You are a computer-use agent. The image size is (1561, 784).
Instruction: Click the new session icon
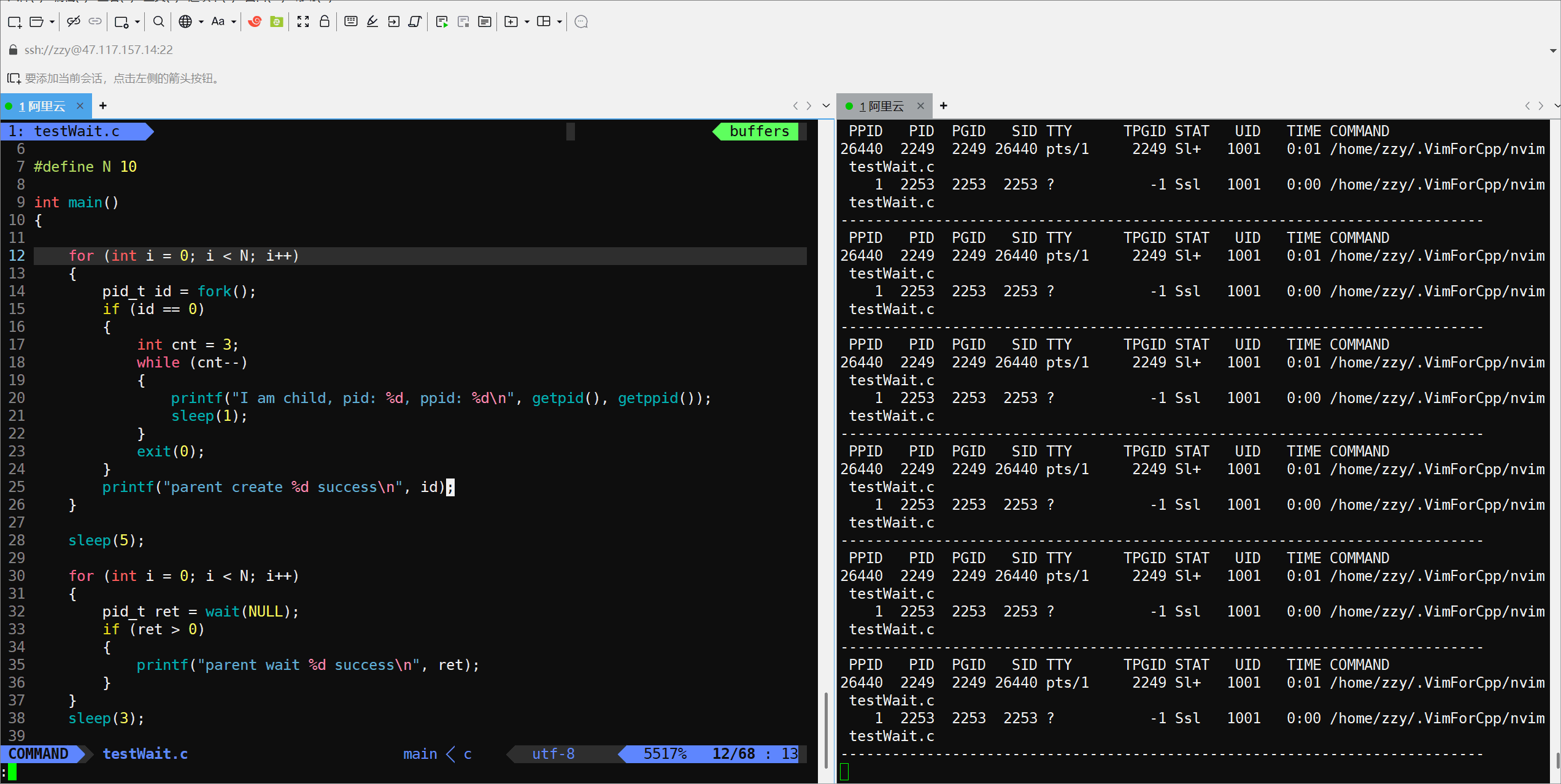[x=14, y=22]
